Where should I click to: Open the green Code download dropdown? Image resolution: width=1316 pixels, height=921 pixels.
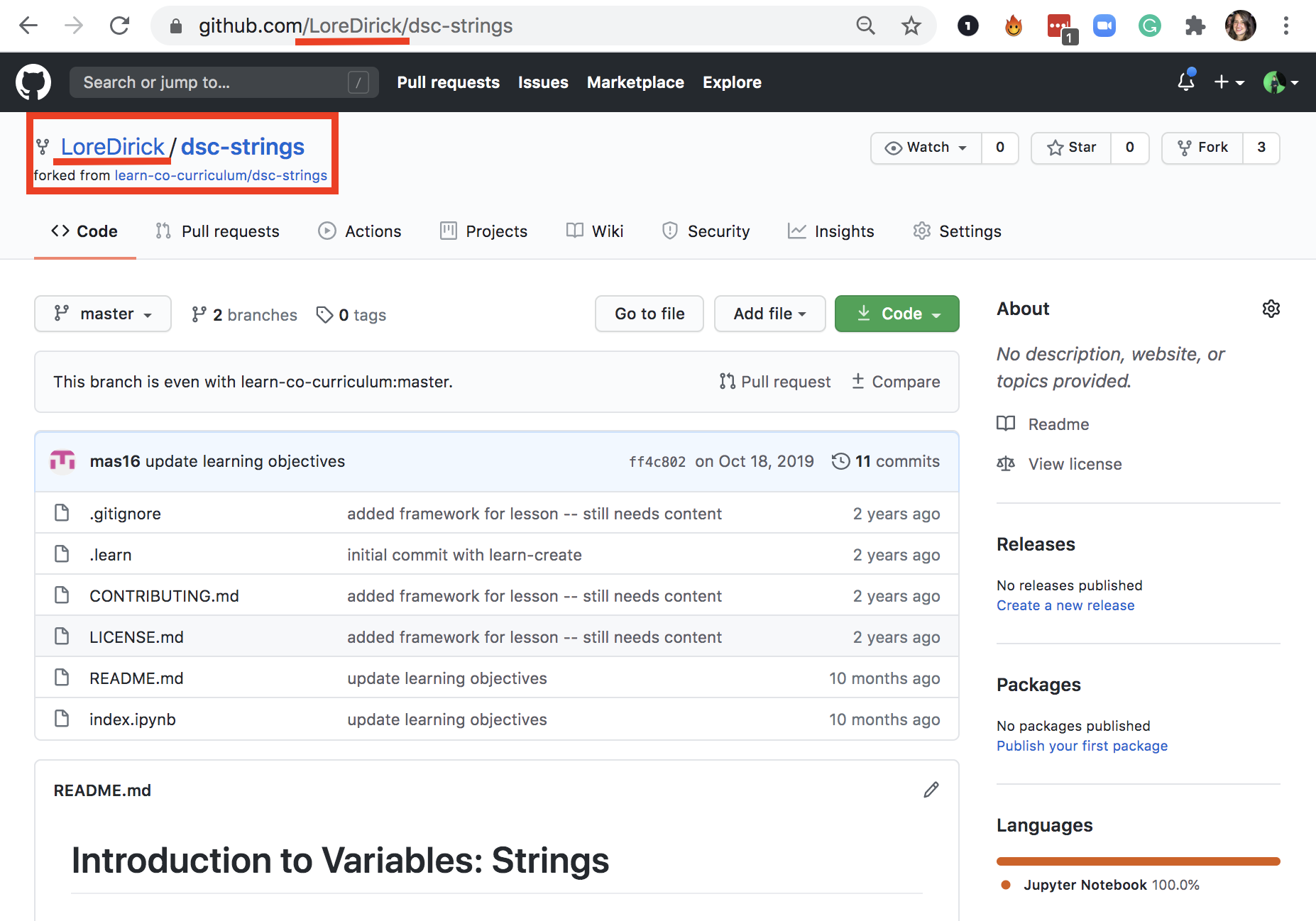897,314
